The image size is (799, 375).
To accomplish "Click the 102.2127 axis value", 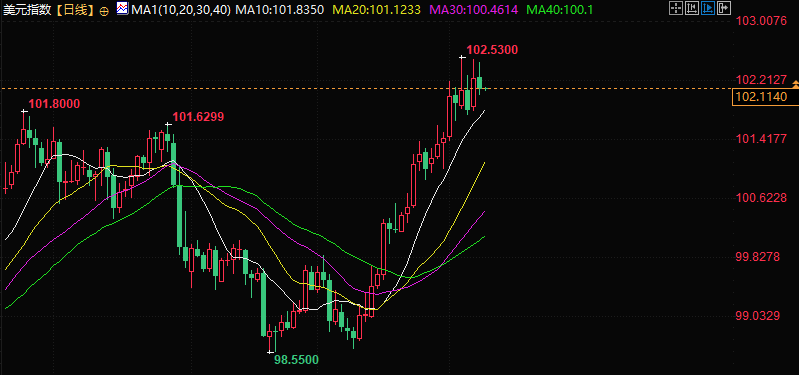I will [x=762, y=80].
